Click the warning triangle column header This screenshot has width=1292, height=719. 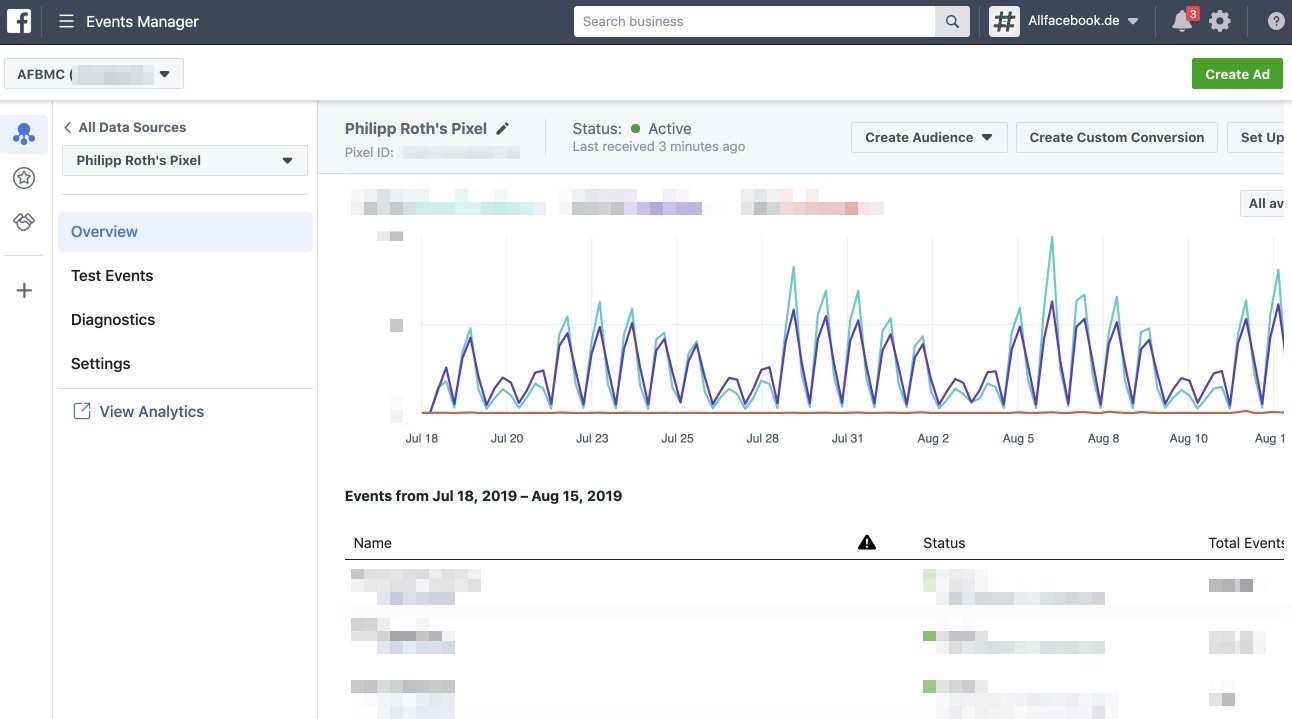click(x=867, y=542)
